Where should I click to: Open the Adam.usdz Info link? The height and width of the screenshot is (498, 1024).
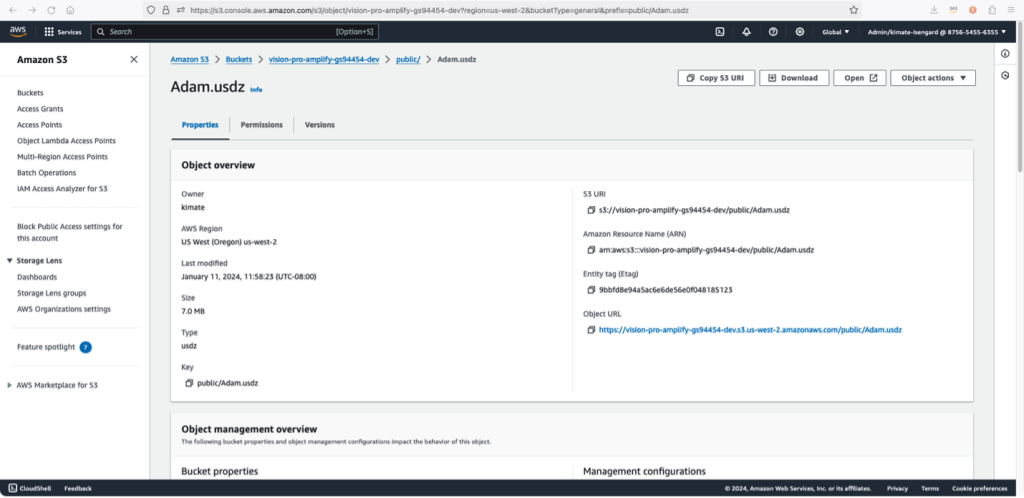256,90
